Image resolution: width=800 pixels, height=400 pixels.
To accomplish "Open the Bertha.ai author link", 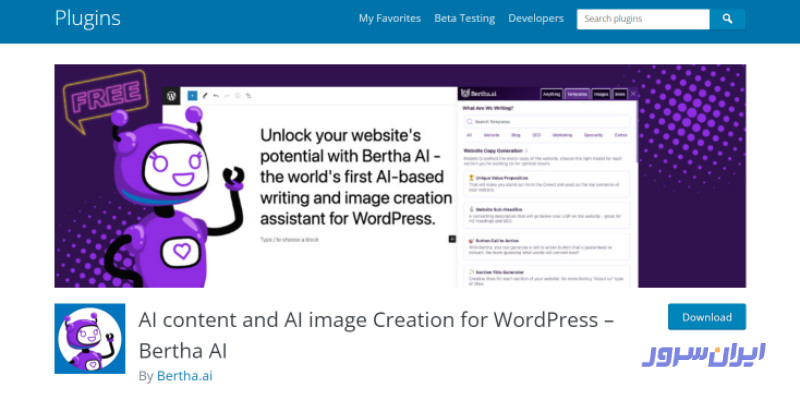I will pyautogui.click(x=185, y=376).
